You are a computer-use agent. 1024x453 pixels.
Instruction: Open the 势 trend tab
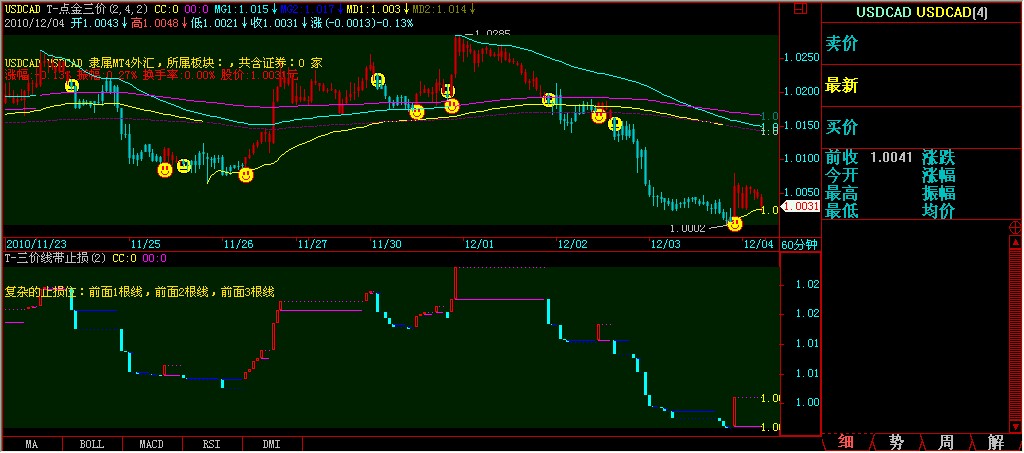pyautogui.click(x=897, y=443)
